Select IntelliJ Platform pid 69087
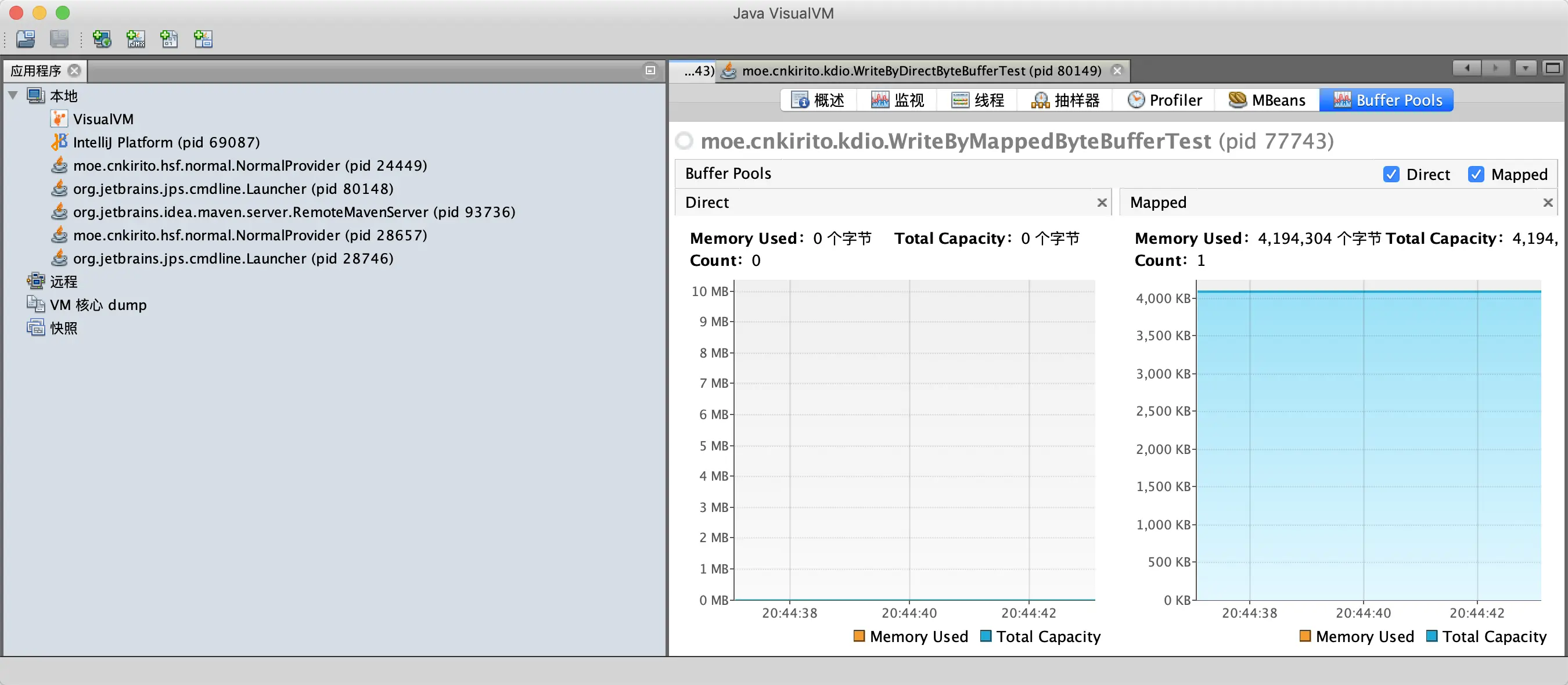The height and width of the screenshot is (685, 1568). click(x=166, y=142)
